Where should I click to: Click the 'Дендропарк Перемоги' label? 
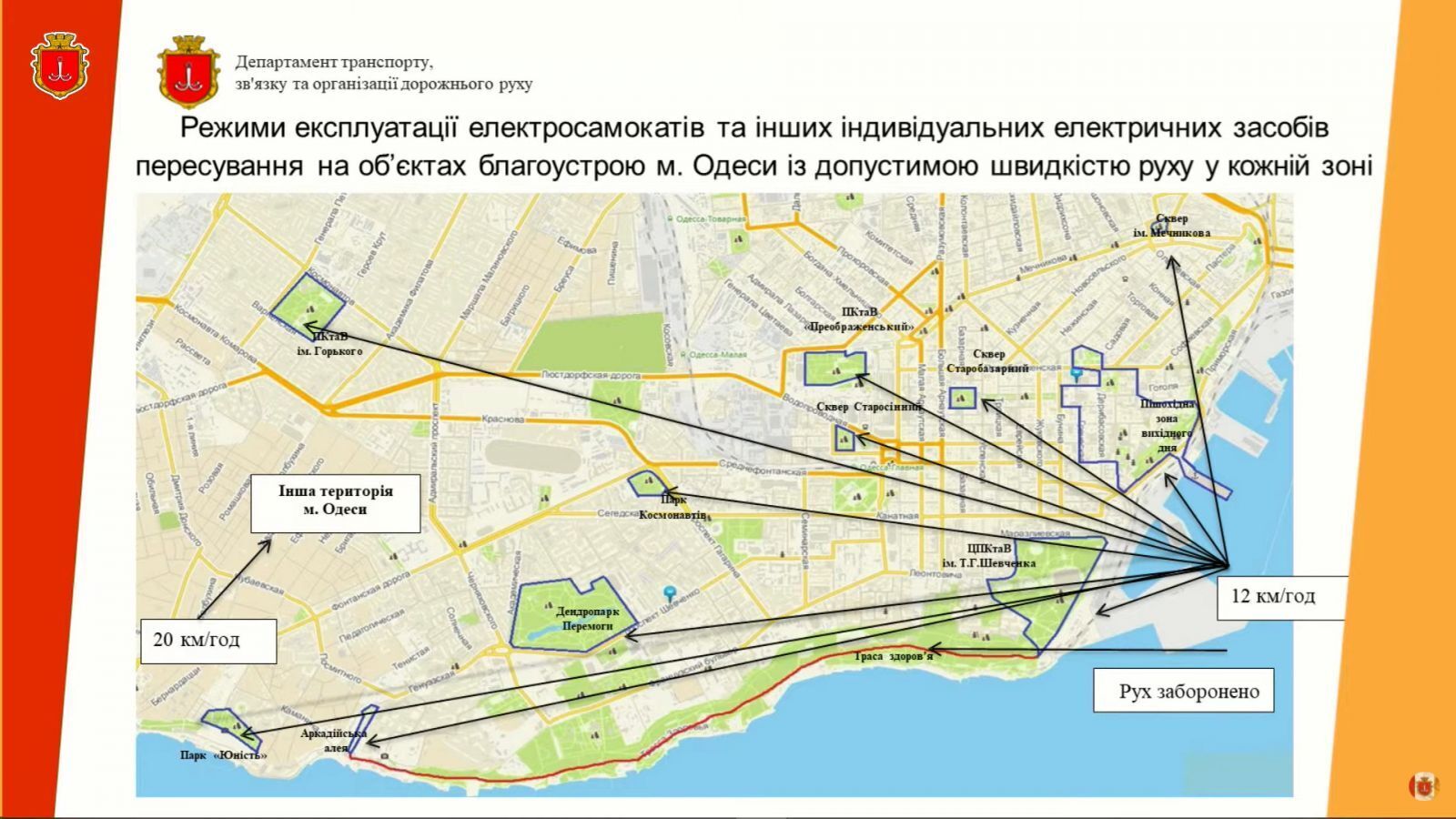click(587, 620)
